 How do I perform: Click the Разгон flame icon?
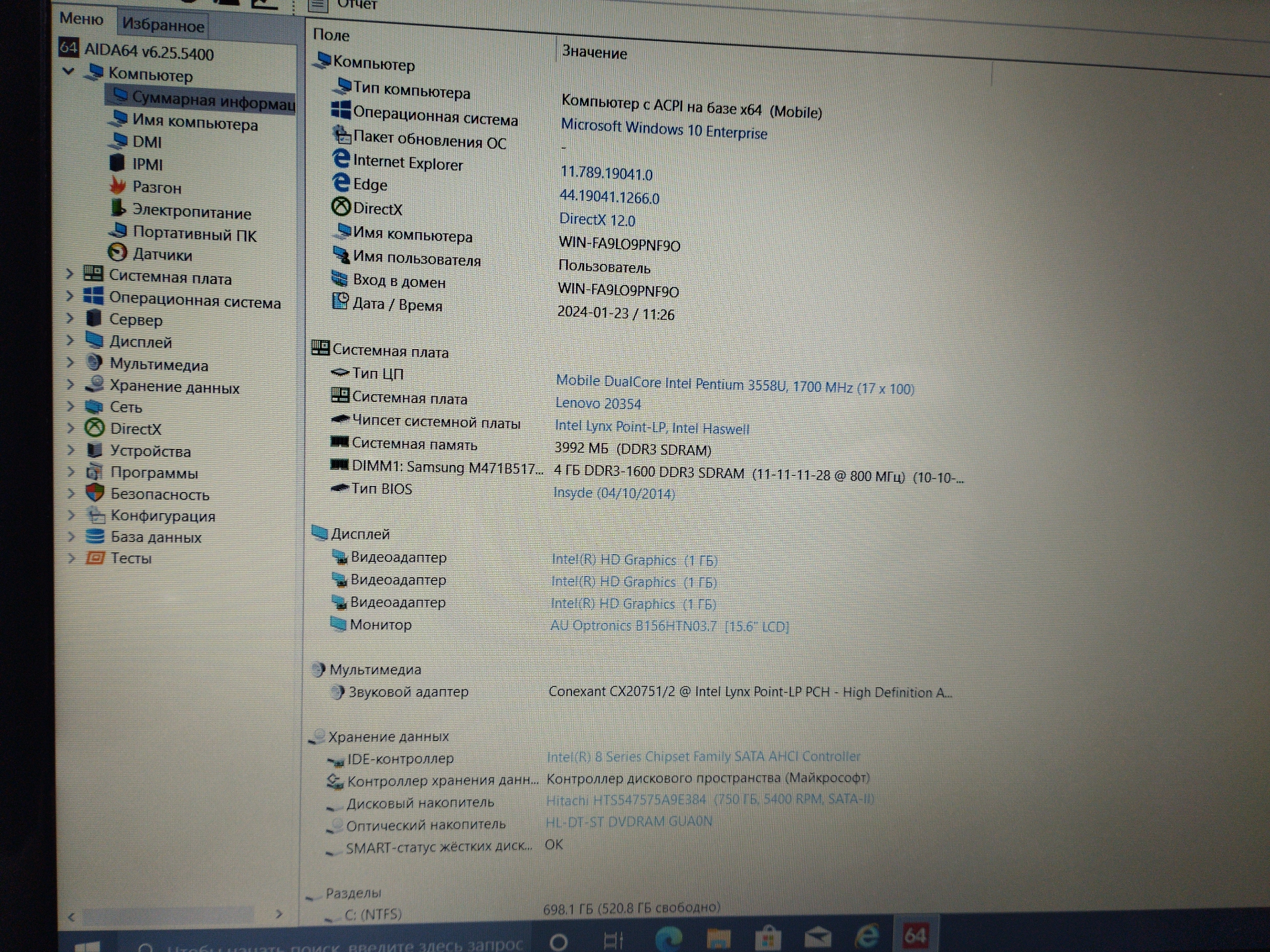[x=118, y=186]
